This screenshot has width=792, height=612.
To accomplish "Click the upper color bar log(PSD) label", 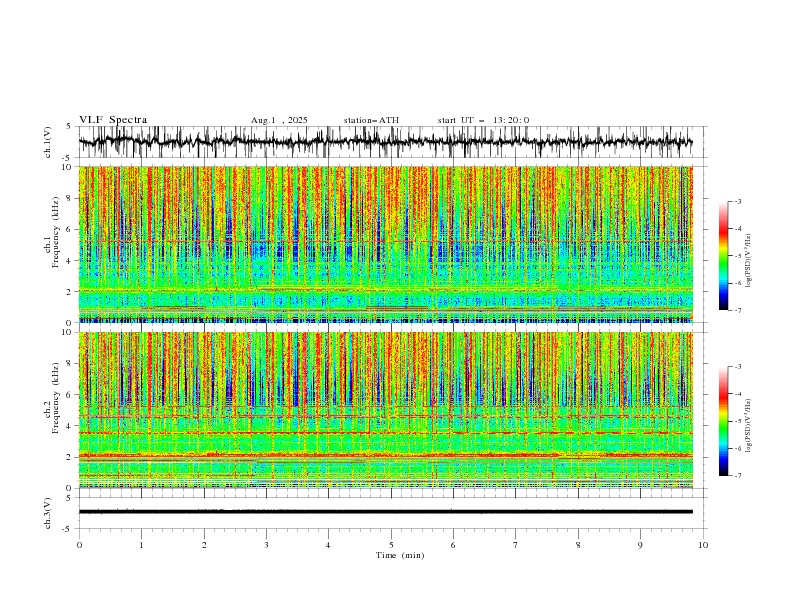I will [748, 261].
